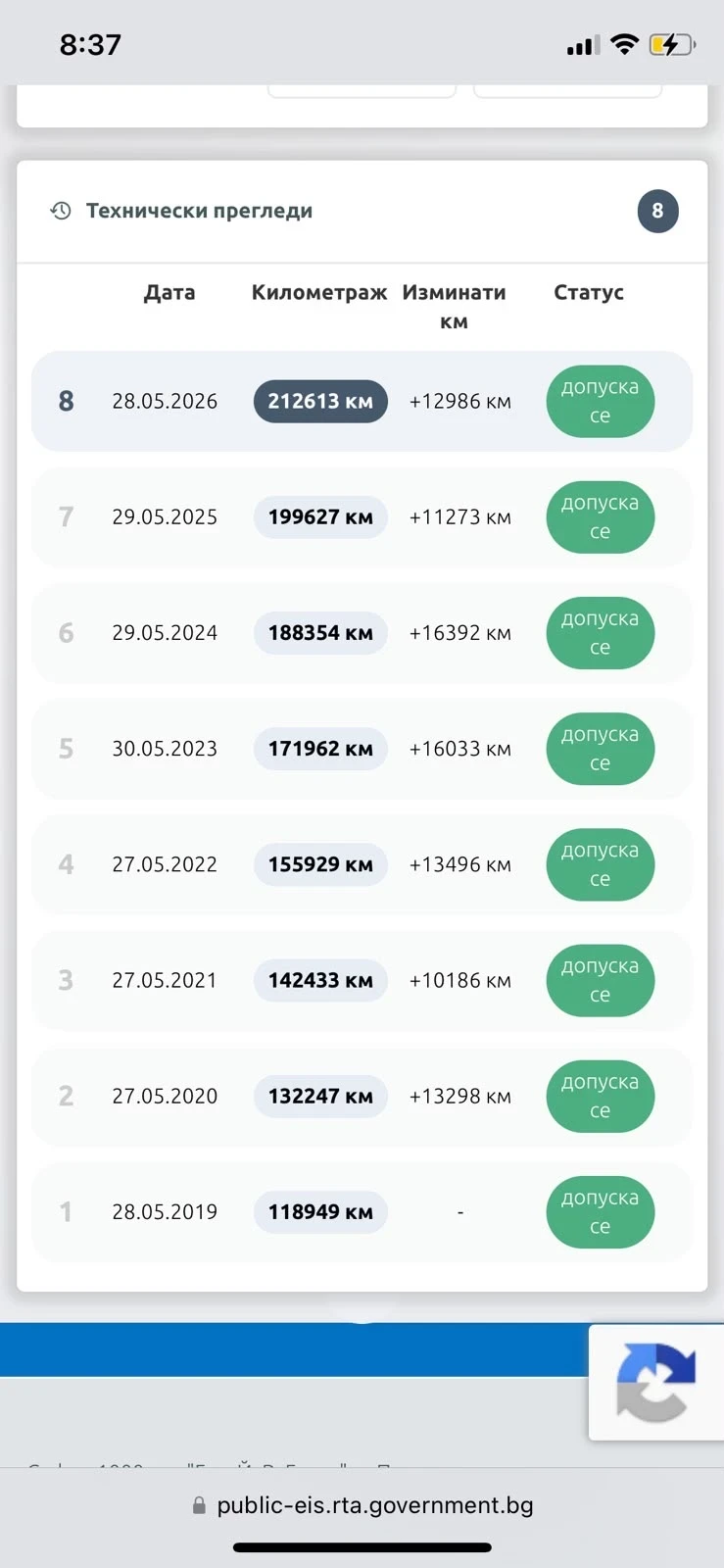Tap the +13496 км traveled value

coord(459,864)
